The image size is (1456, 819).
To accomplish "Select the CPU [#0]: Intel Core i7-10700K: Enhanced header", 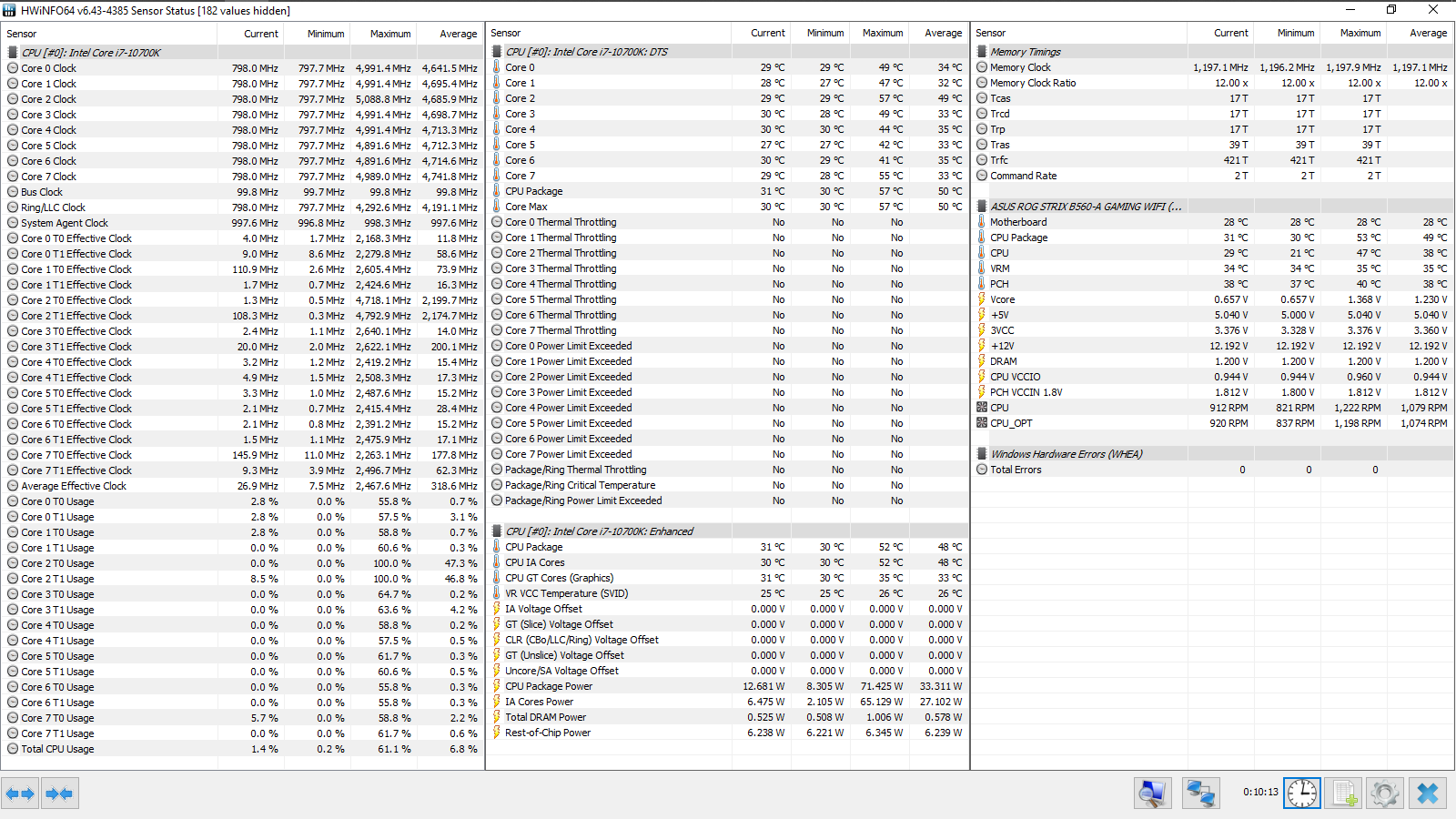I will pyautogui.click(x=727, y=531).
